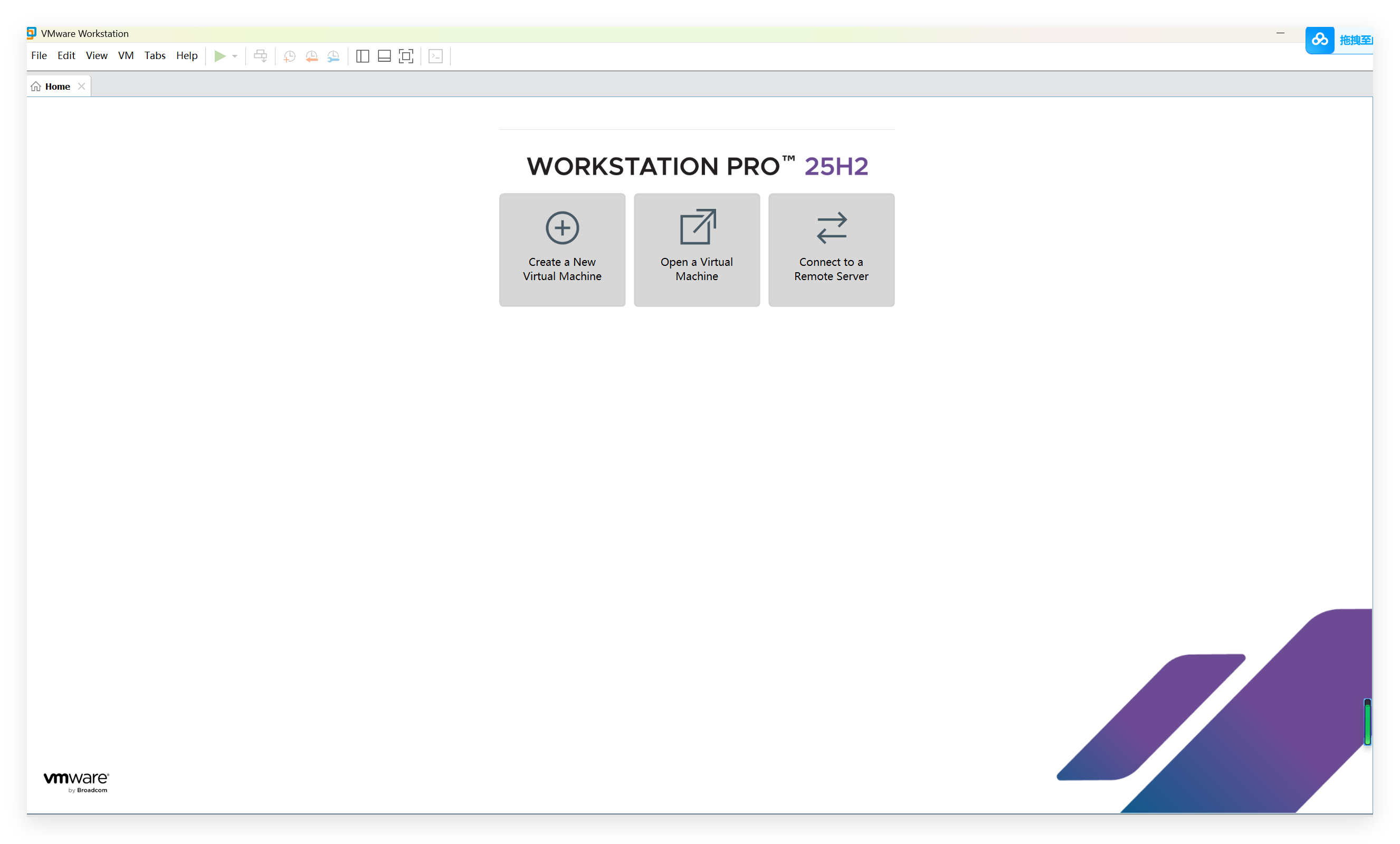
Task: Open the File menu
Action: 39,55
